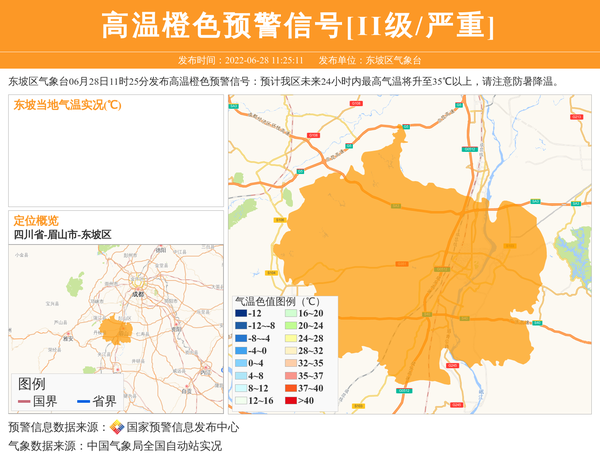The height and width of the screenshot is (471, 600).
Task: Click the 定位概览 panel heading
Action: pyautogui.click(x=36, y=220)
